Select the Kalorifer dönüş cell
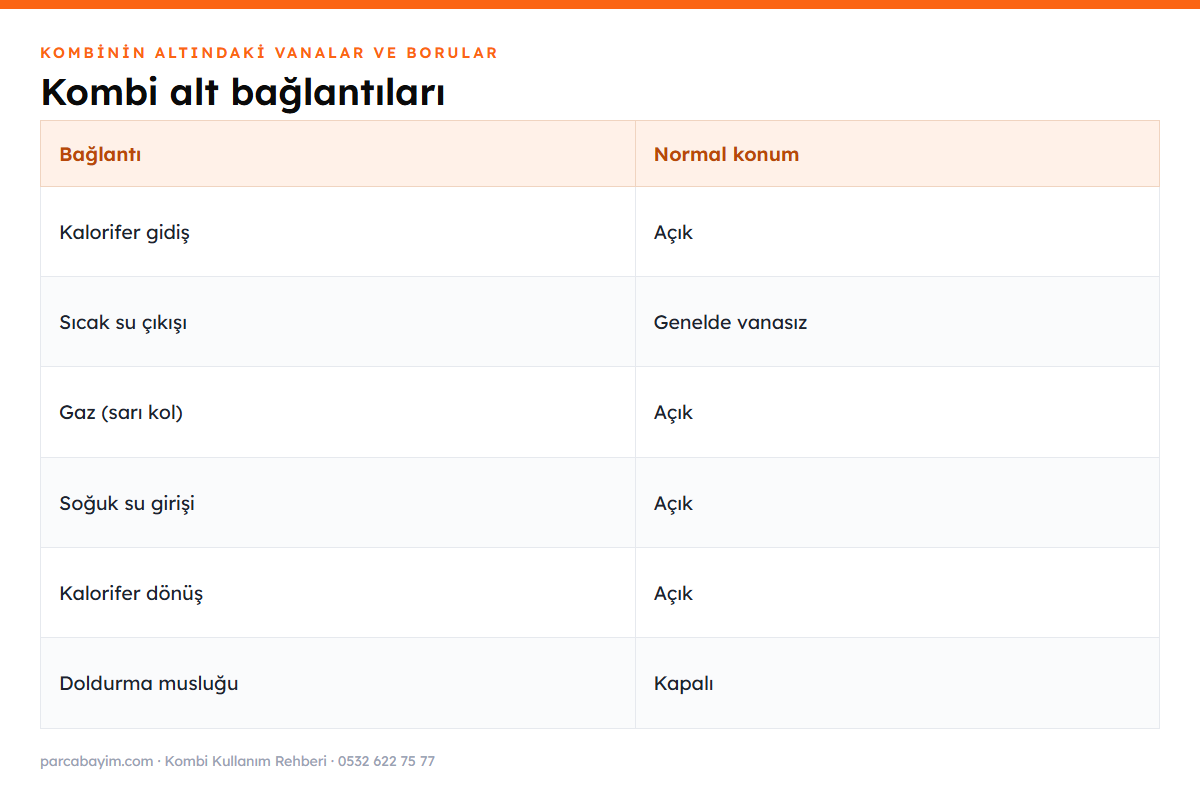Screen dimensions: 1200x800 338,593
